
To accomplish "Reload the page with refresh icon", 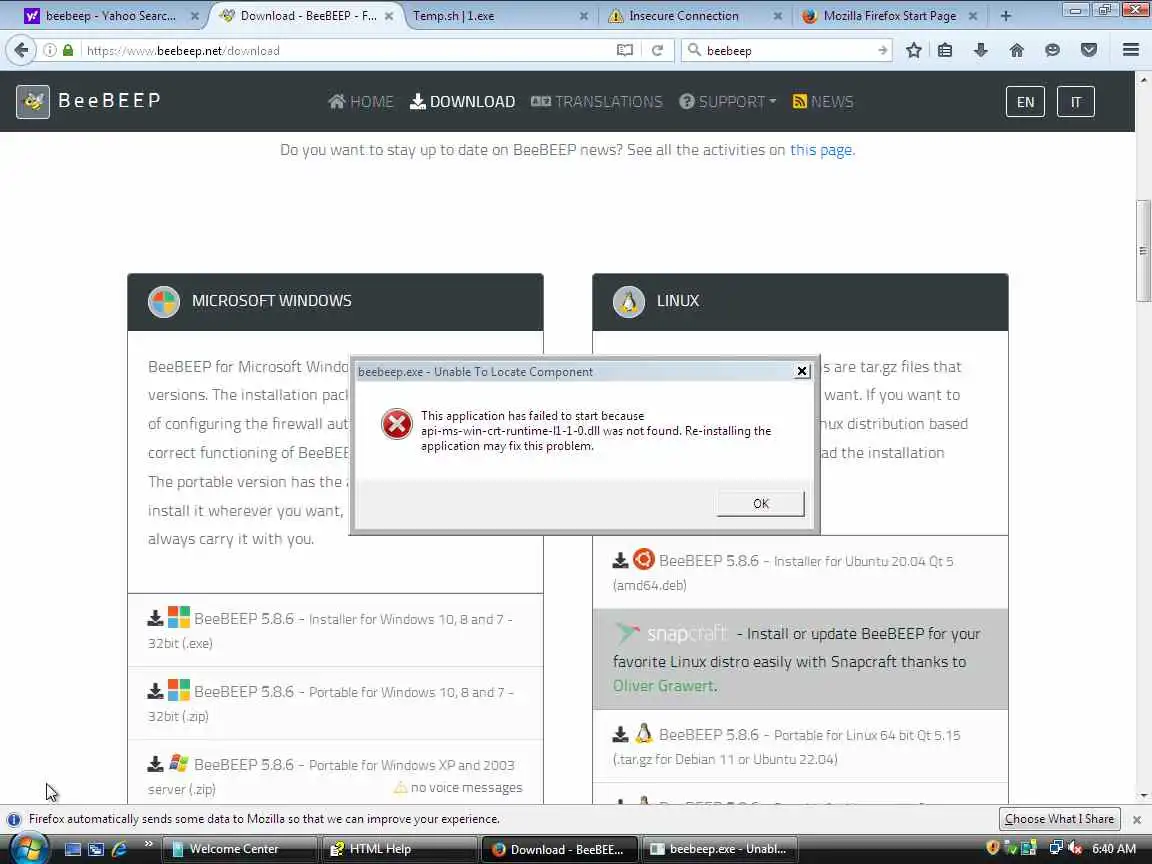I will [658, 50].
